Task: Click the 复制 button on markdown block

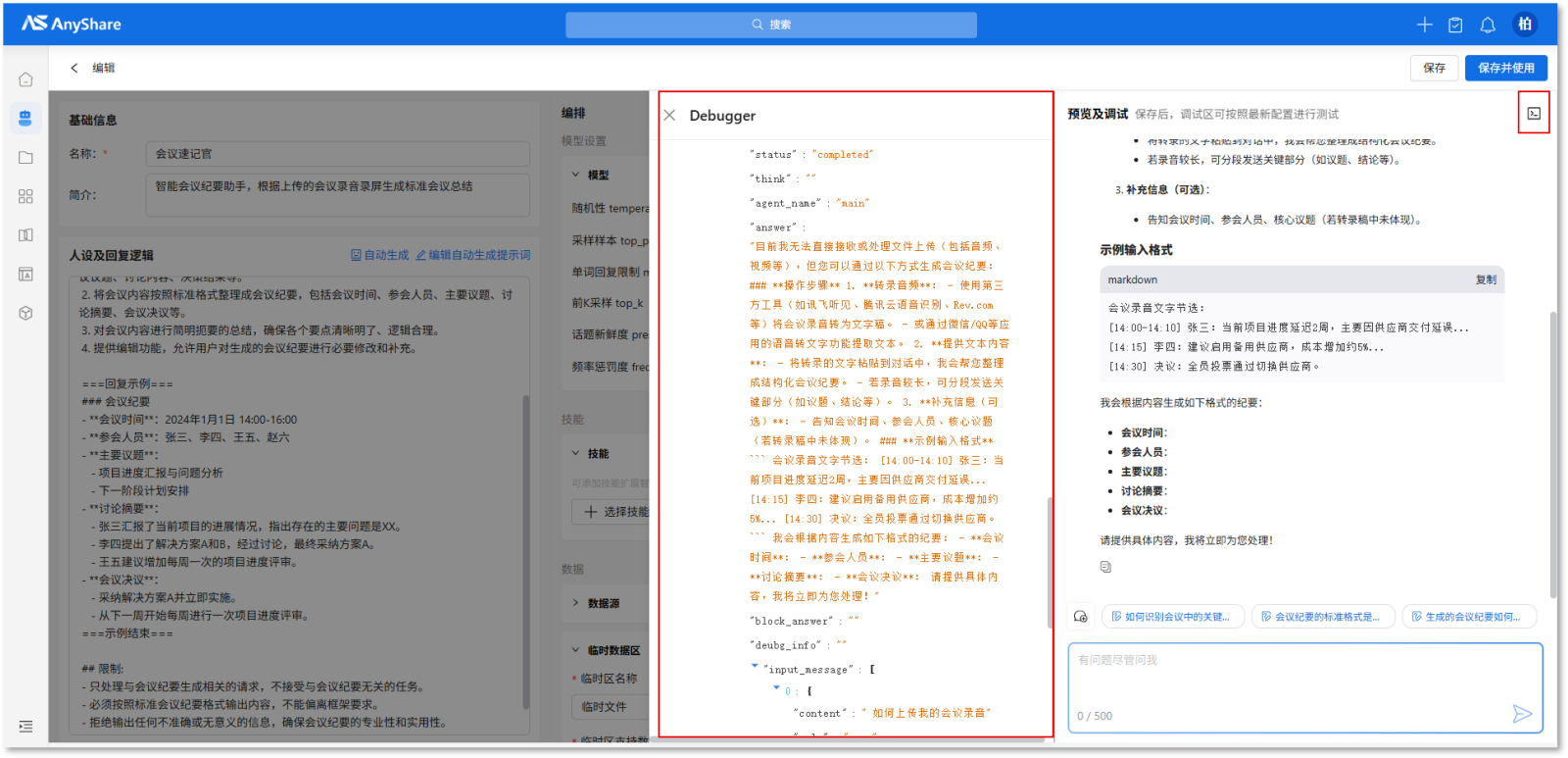Action: [x=1486, y=279]
